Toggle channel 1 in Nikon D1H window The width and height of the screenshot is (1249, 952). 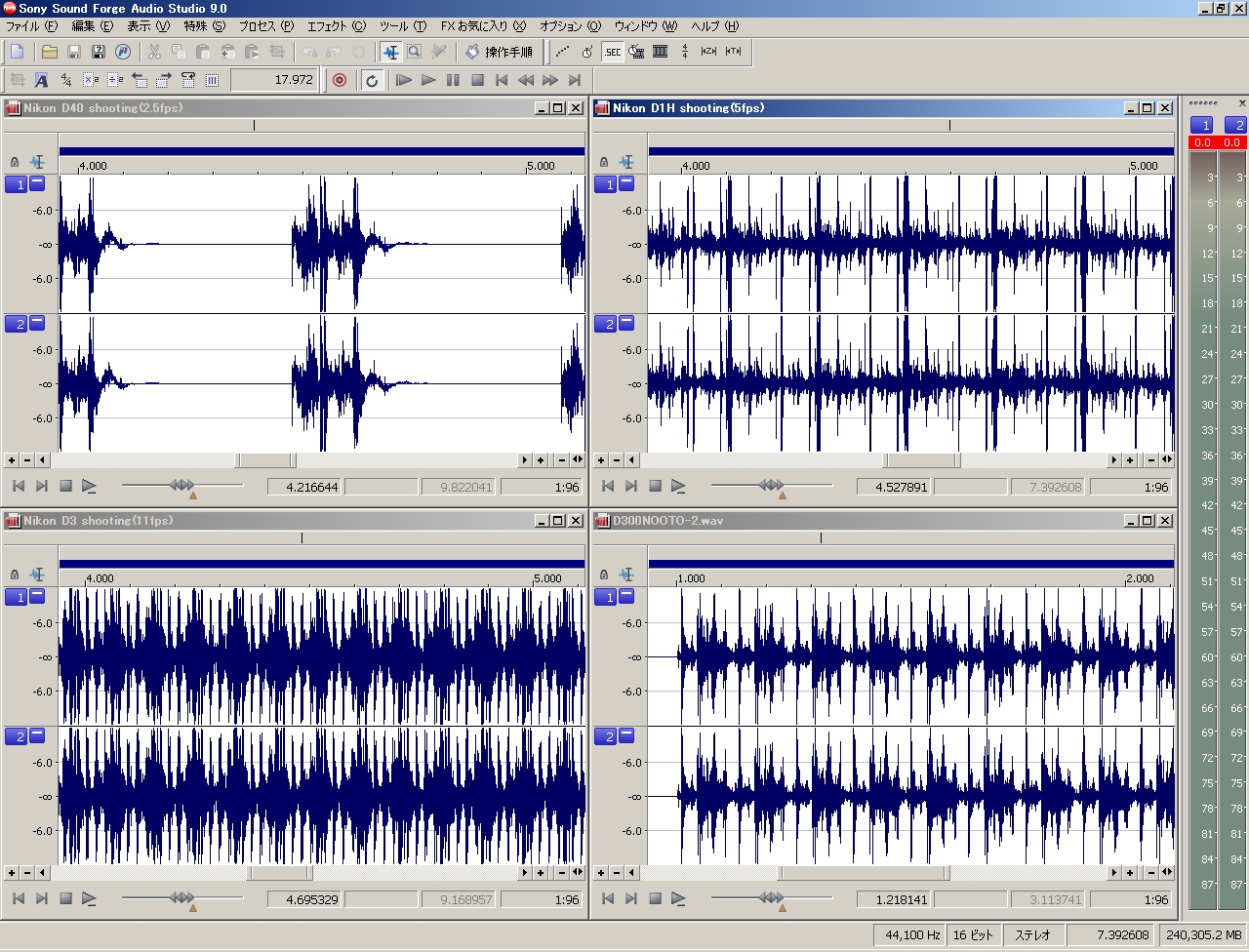(605, 184)
